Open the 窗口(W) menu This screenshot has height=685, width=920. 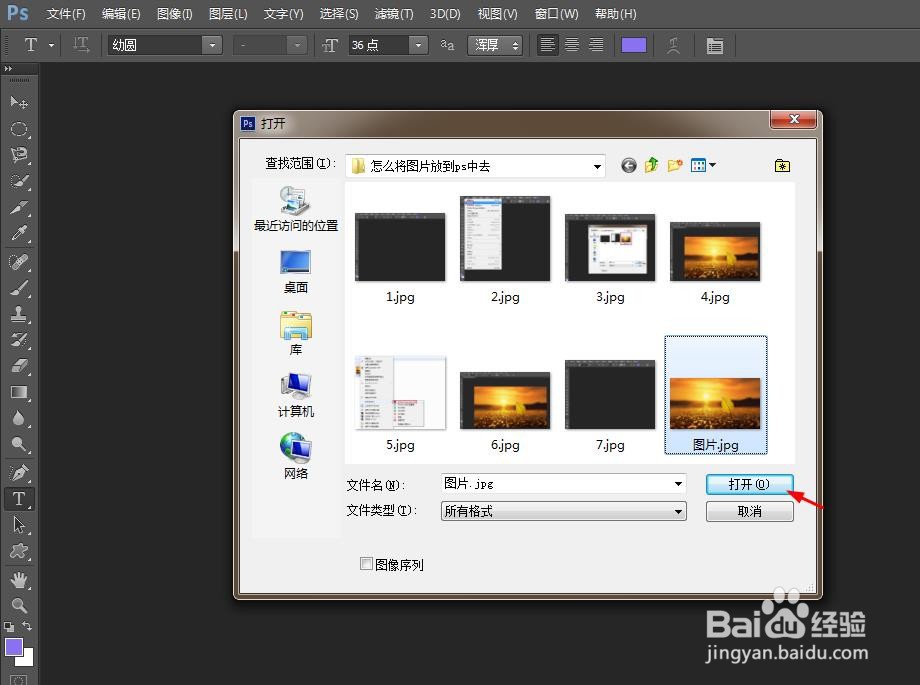[x=556, y=14]
